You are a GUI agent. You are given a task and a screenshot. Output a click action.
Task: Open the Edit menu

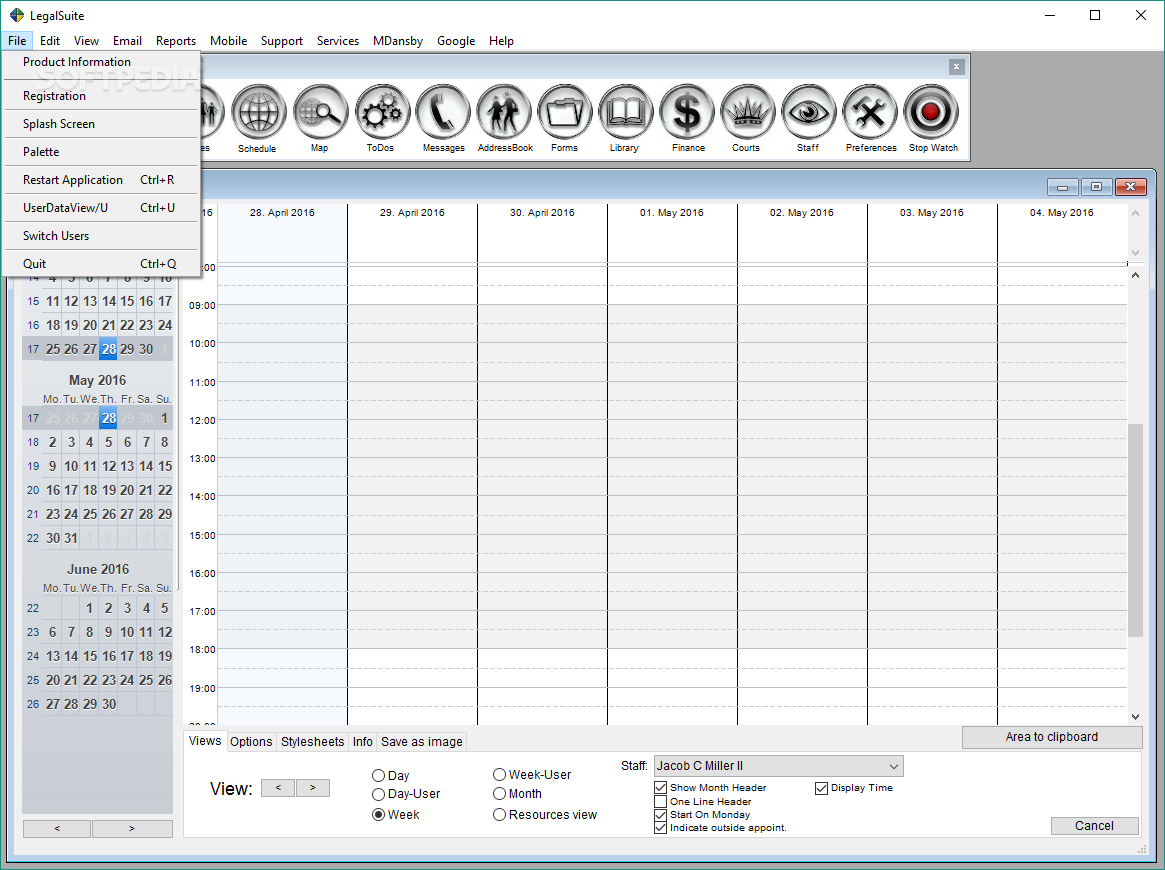click(x=50, y=41)
